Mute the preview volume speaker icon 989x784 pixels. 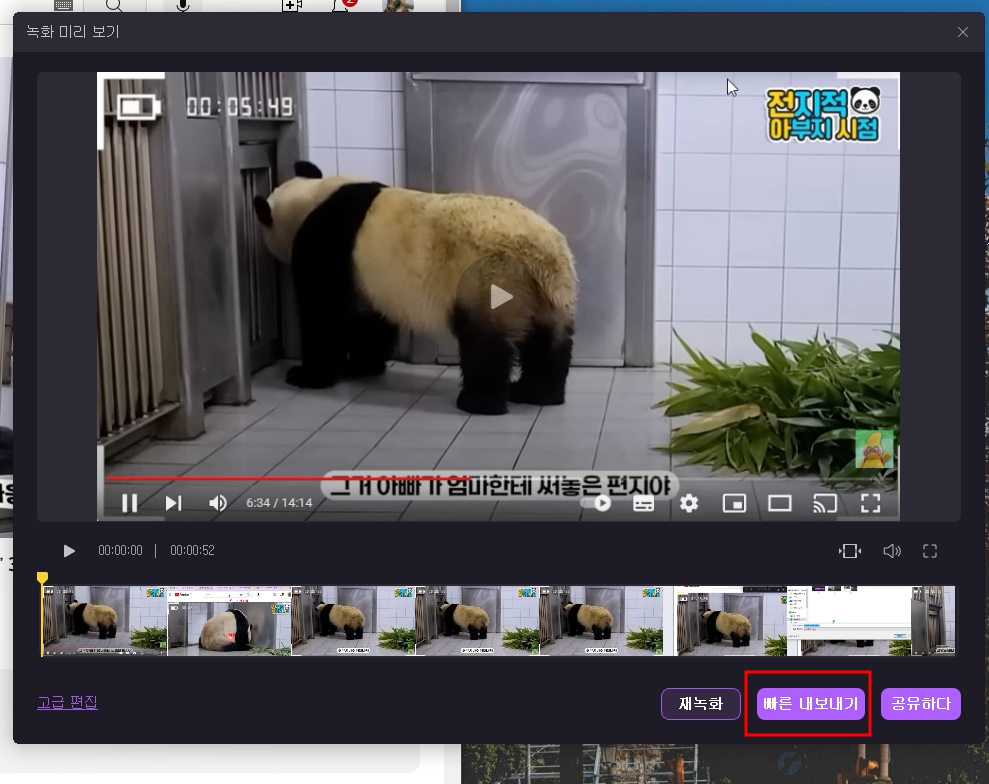pyautogui.click(x=892, y=551)
